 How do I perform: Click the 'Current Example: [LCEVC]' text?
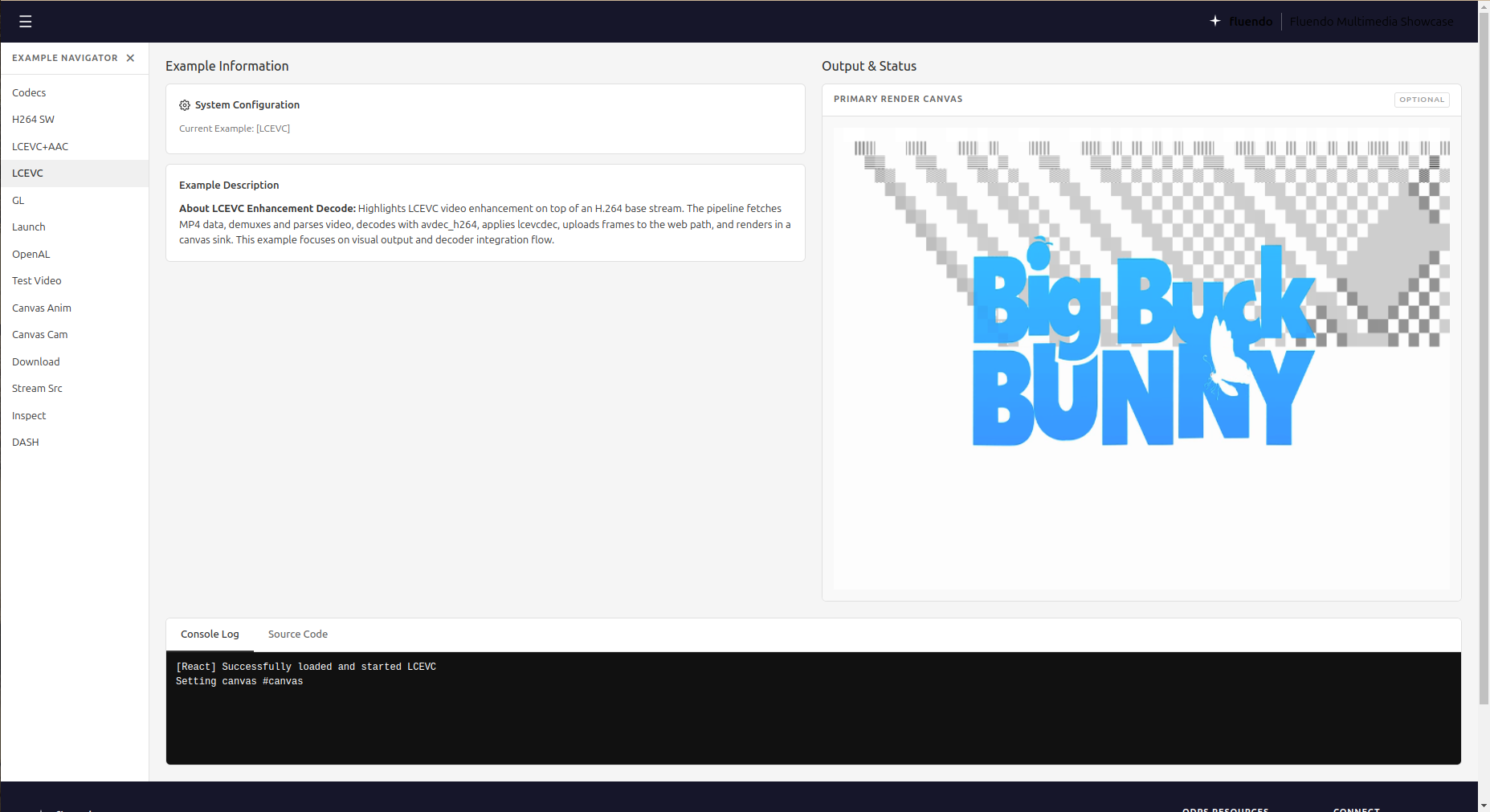pyautogui.click(x=235, y=129)
